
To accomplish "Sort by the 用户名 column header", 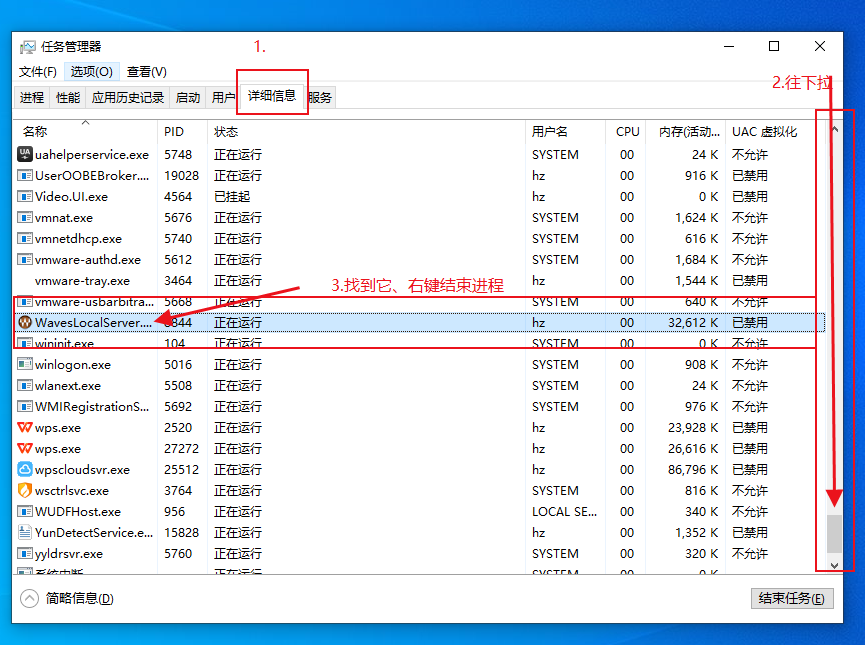I will click(565, 131).
